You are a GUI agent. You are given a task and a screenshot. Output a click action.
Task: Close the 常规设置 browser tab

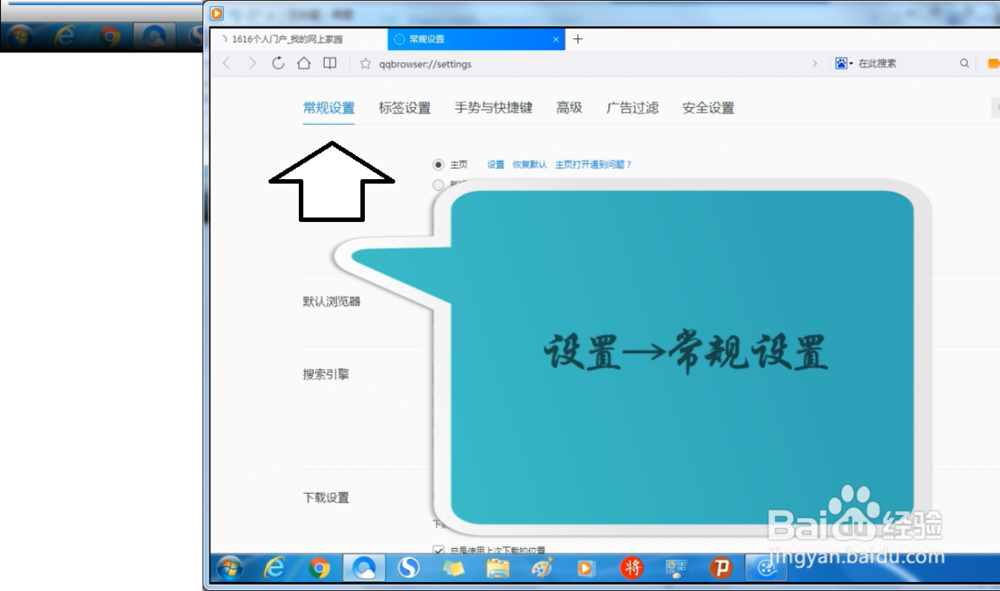[x=555, y=40]
